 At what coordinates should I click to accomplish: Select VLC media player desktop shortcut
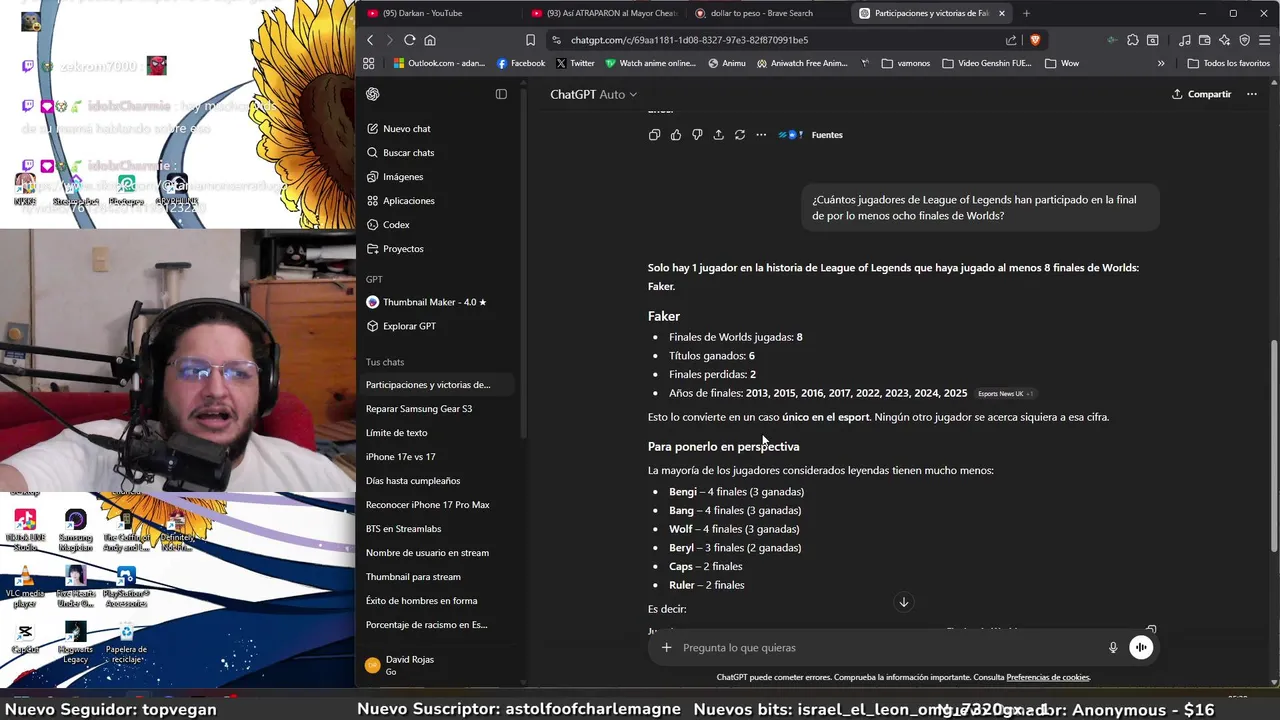tap(25, 587)
